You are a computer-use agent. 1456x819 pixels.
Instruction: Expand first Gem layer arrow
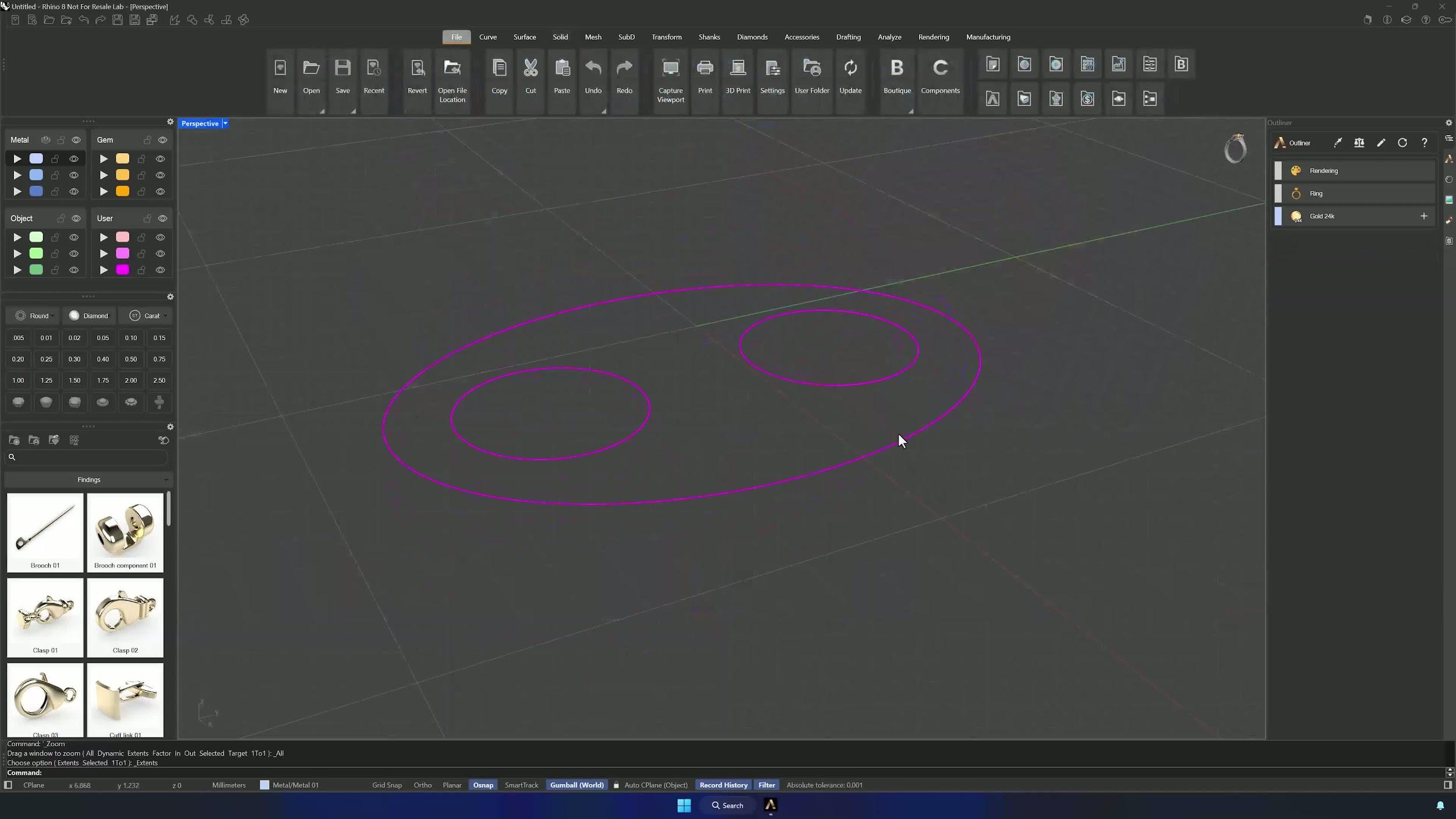point(104,158)
